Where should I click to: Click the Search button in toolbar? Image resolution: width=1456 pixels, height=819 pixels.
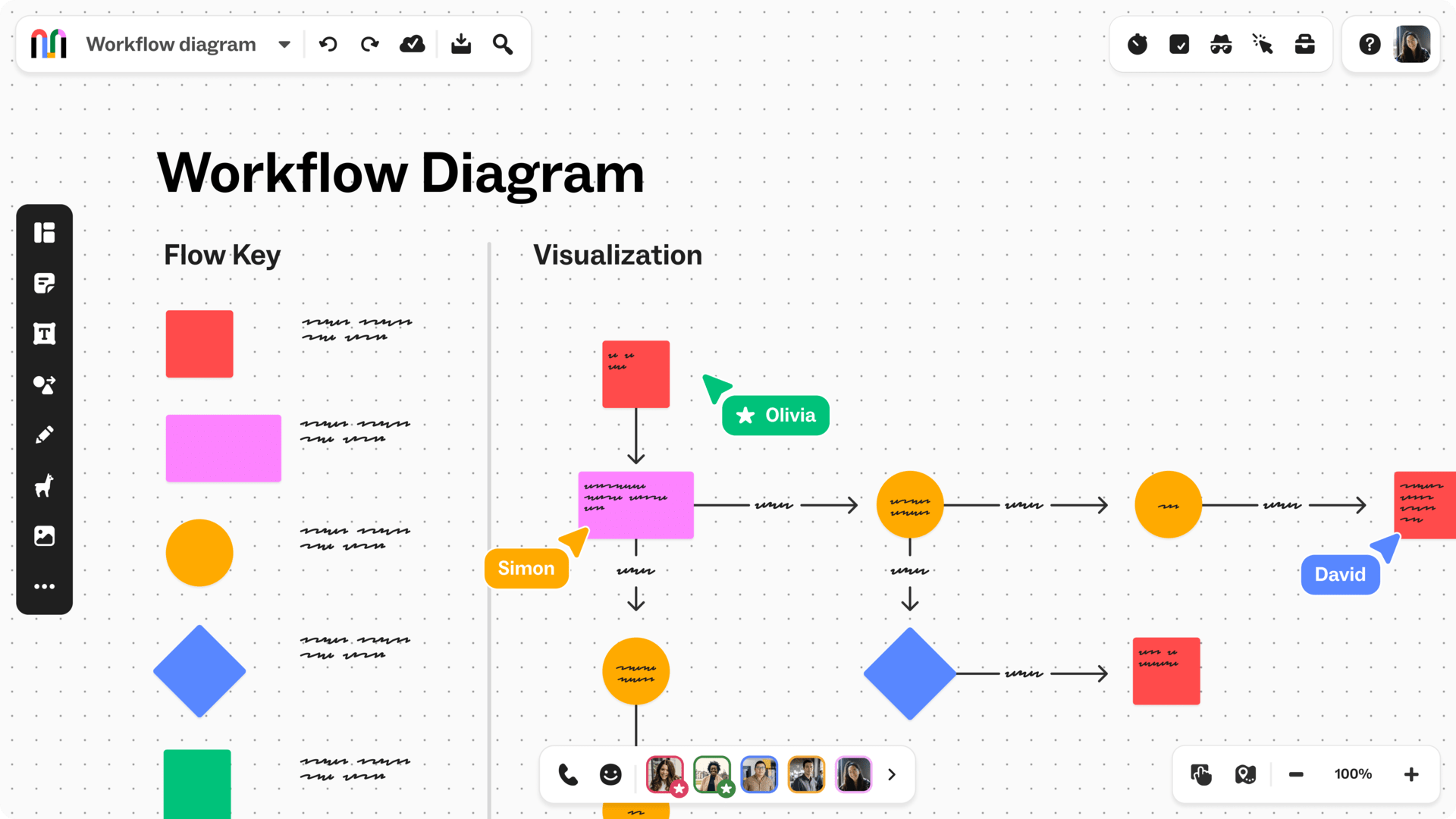pos(503,44)
